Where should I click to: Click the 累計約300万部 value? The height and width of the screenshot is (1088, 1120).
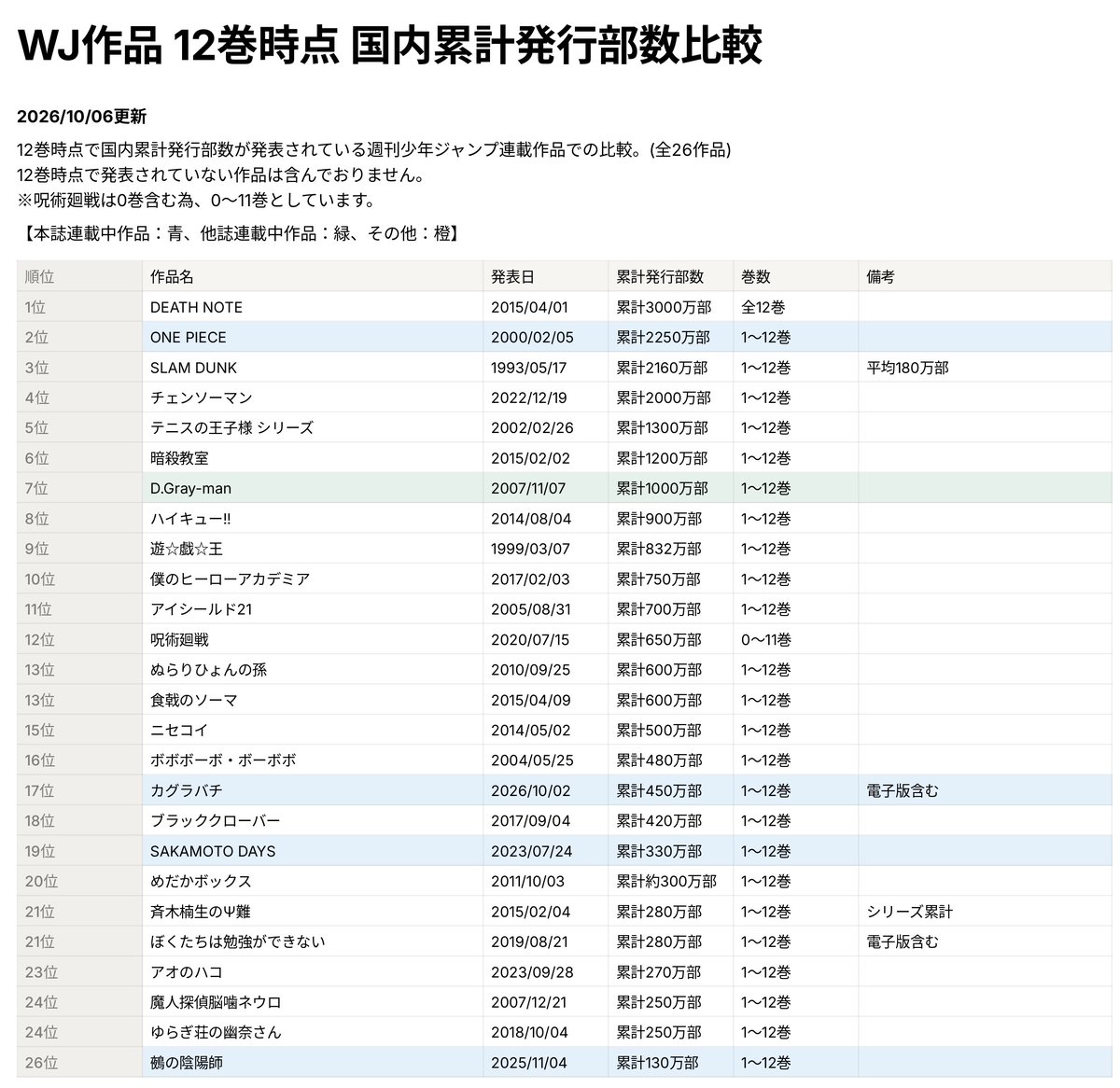point(666,881)
